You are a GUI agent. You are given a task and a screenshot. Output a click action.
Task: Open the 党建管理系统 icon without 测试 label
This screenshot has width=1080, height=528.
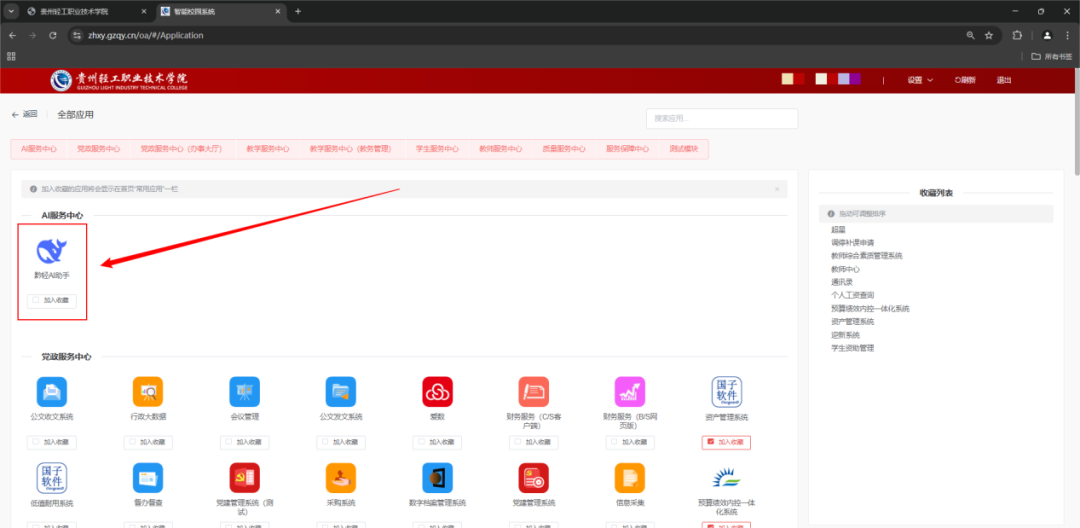click(x=534, y=478)
